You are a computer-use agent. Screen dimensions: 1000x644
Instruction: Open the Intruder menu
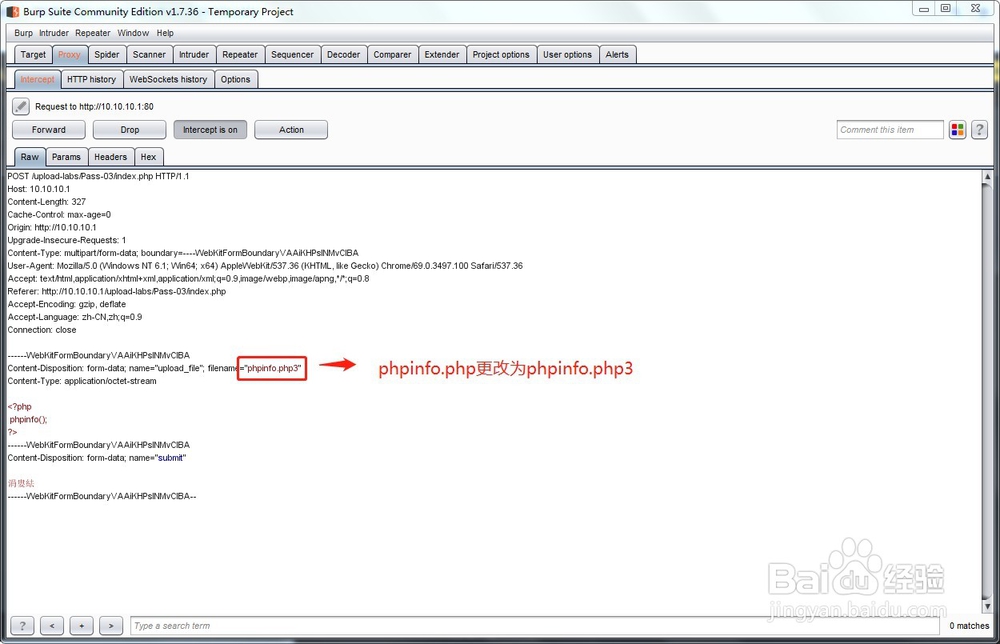(x=54, y=33)
